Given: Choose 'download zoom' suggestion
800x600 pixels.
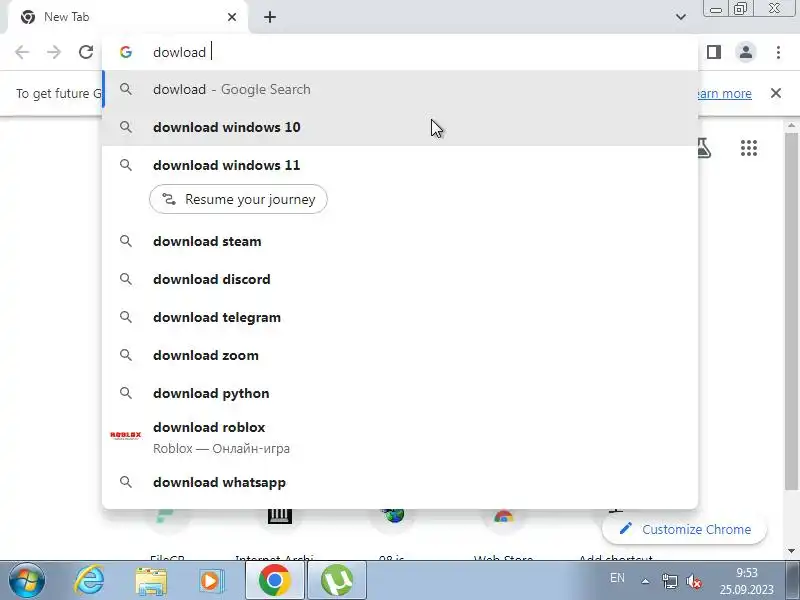Looking at the screenshot, I should 400,355.
